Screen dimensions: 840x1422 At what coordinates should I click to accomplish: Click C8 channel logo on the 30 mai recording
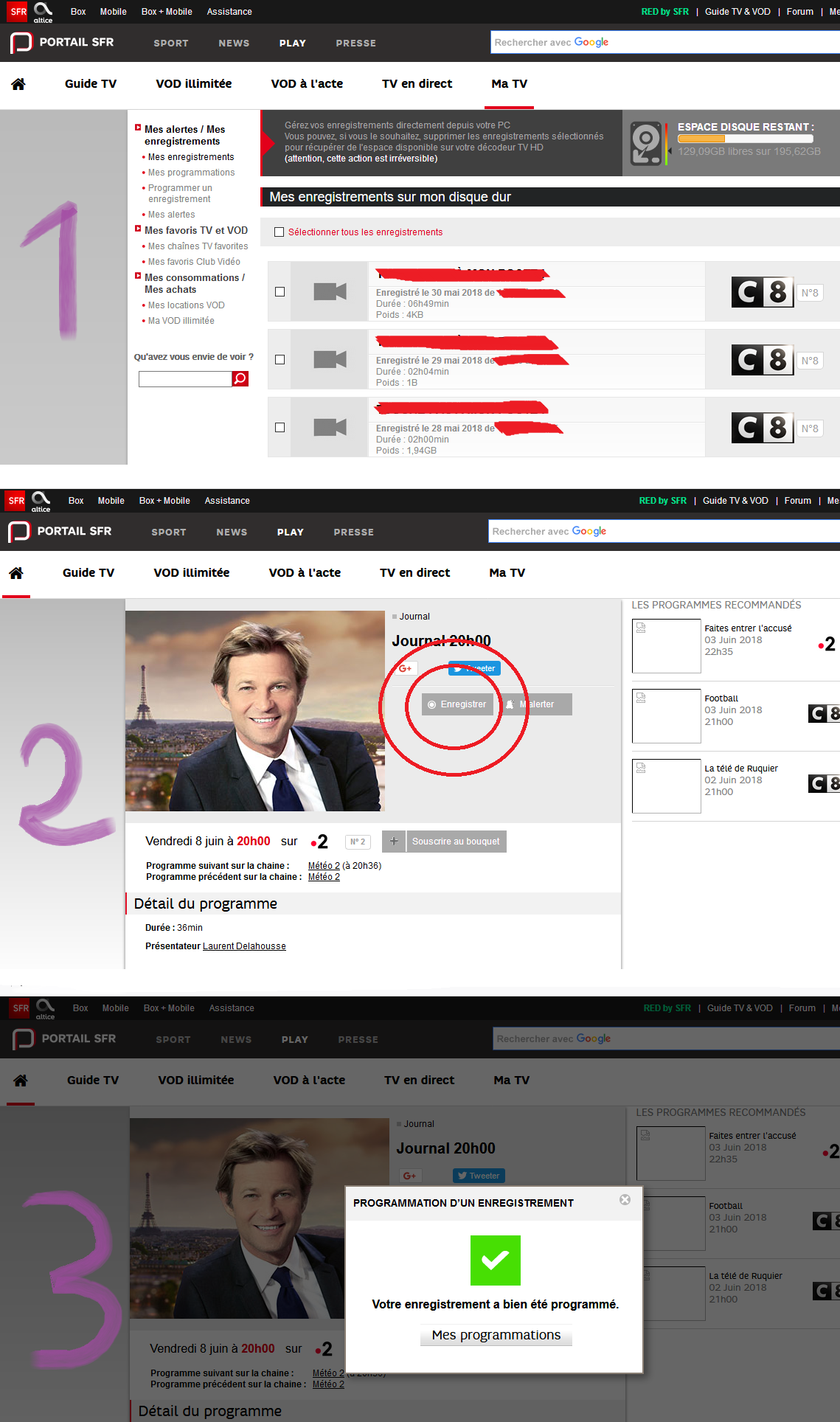tap(763, 292)
